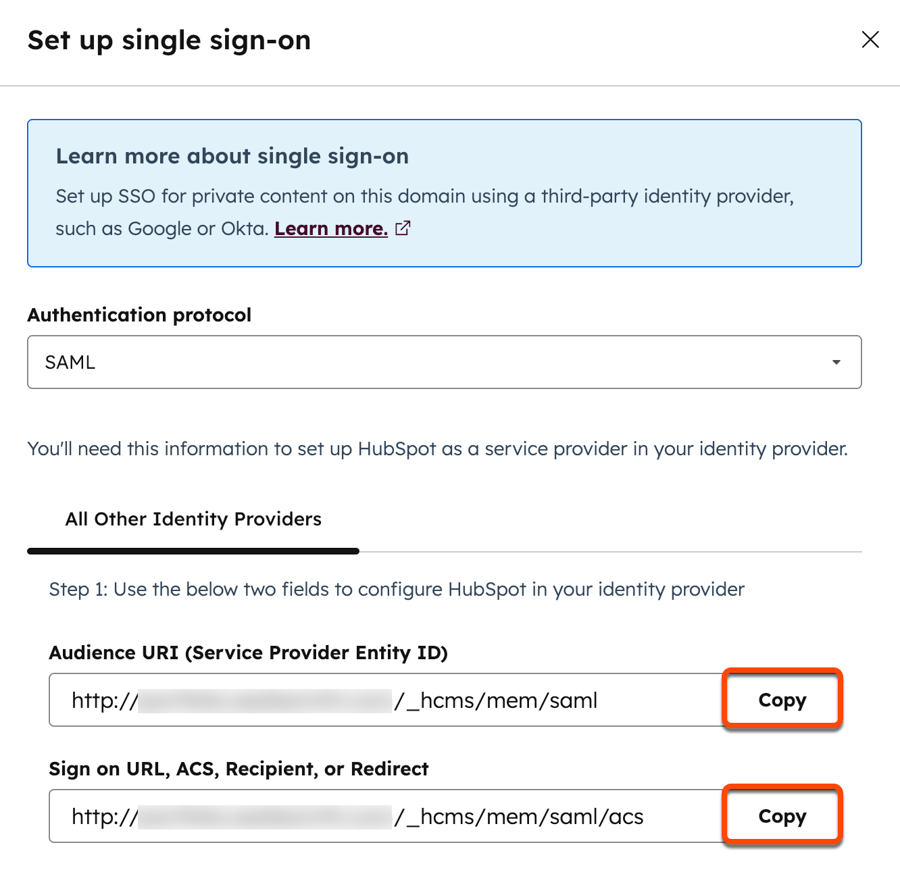Copy the Audience URI value
The height and width of the screenshot is (870, 900).
tap(781, 700)
